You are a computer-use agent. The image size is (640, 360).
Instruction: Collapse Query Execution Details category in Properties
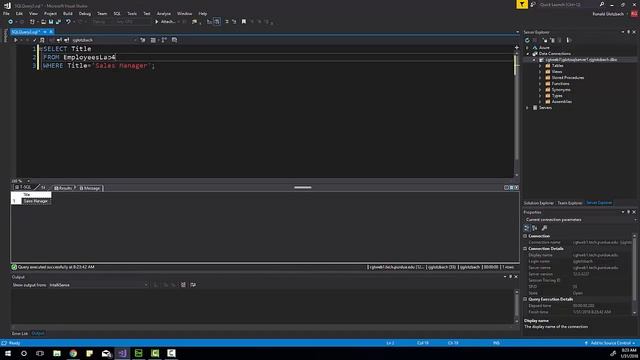point(525,299)
